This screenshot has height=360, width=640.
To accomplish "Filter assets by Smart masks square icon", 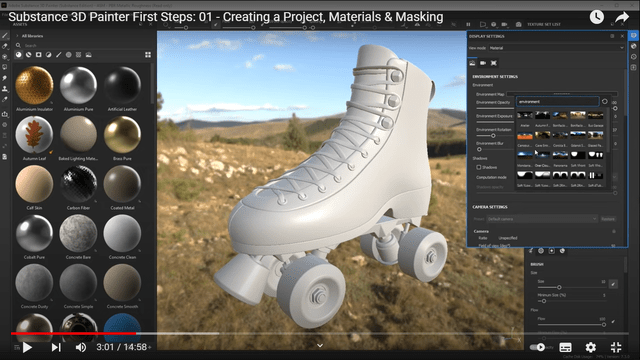I will (39, 55).
